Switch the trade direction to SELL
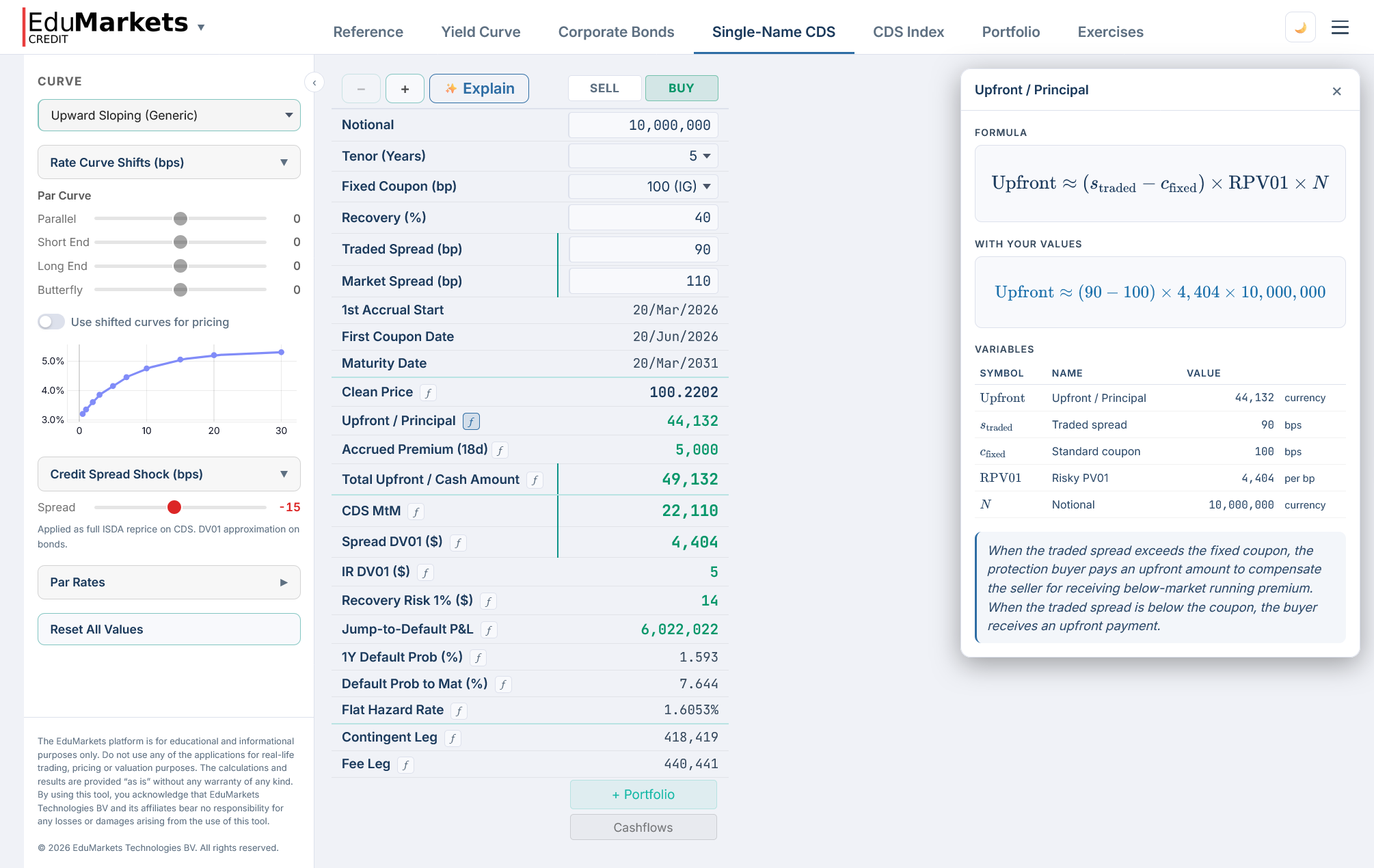The height and width of the screenshot is (868, 1374). [604, 88]
